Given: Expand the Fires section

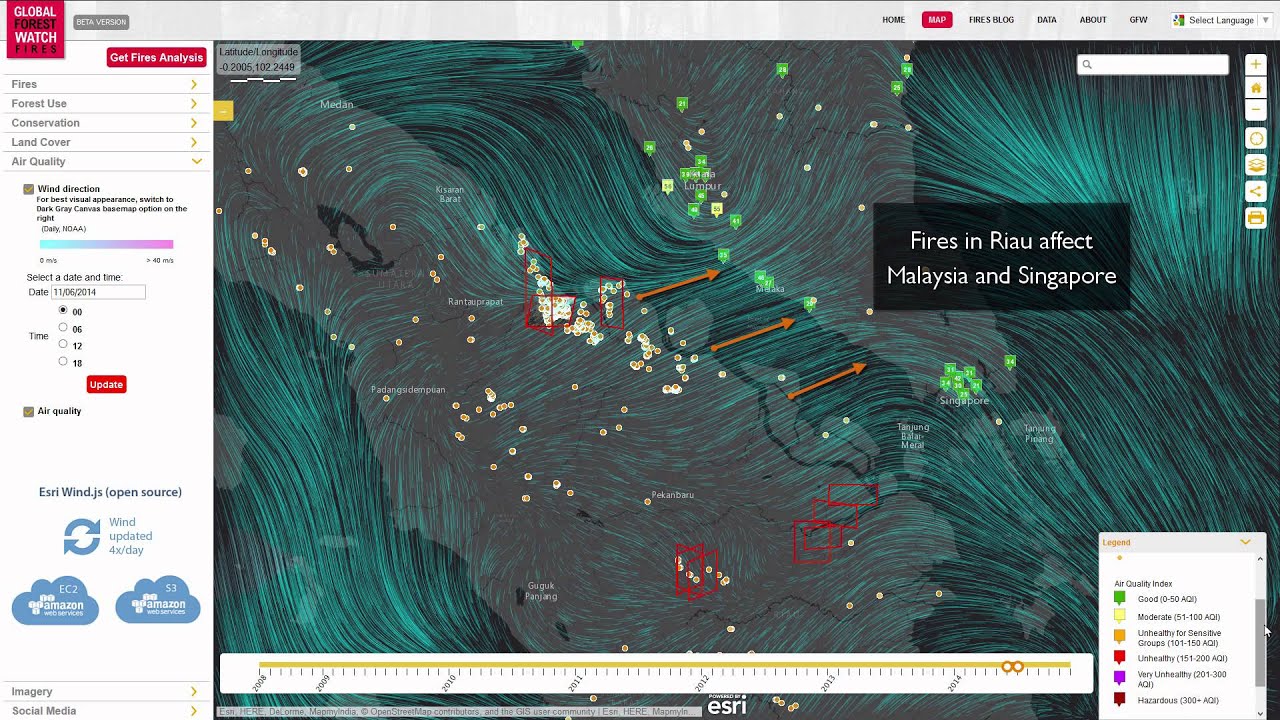Looking at the screenshot, I should click(106, 85).
